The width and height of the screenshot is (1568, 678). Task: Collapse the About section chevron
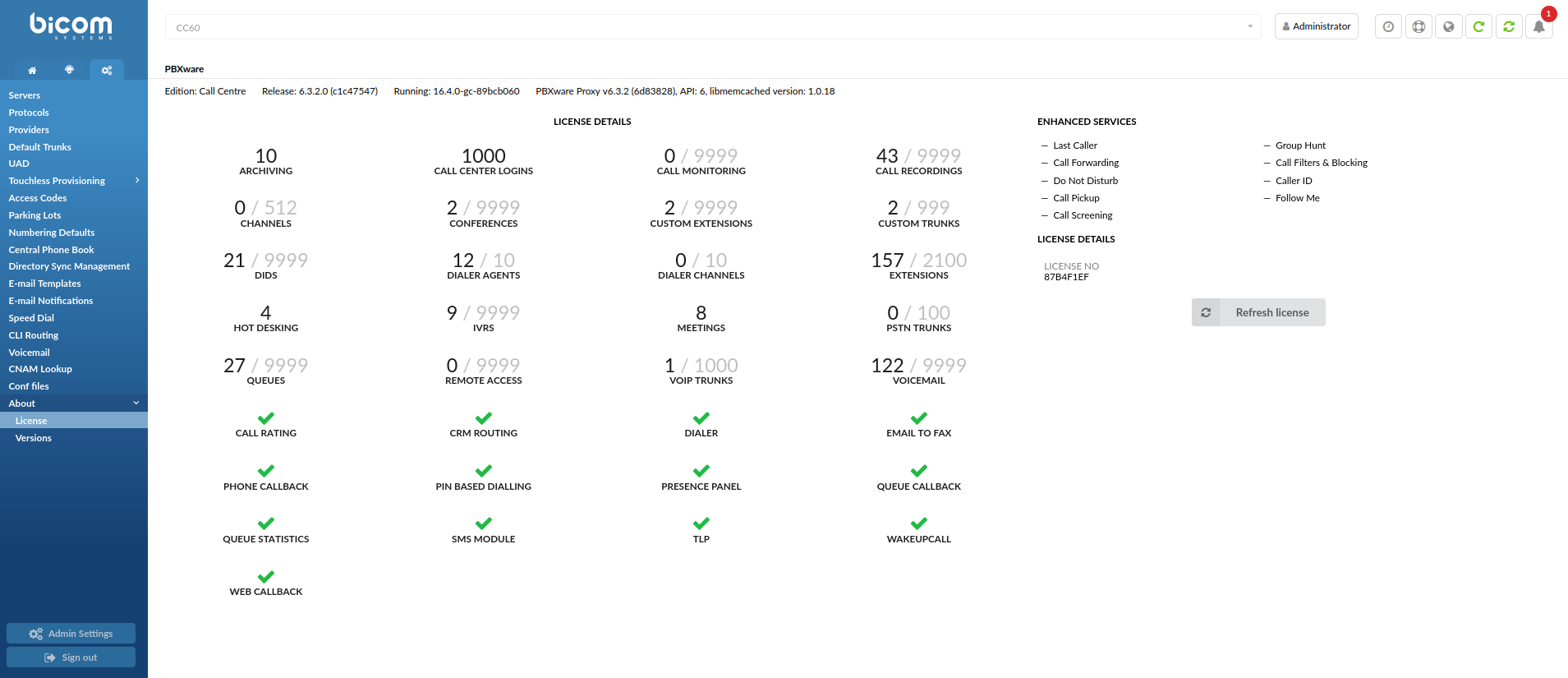136,404
